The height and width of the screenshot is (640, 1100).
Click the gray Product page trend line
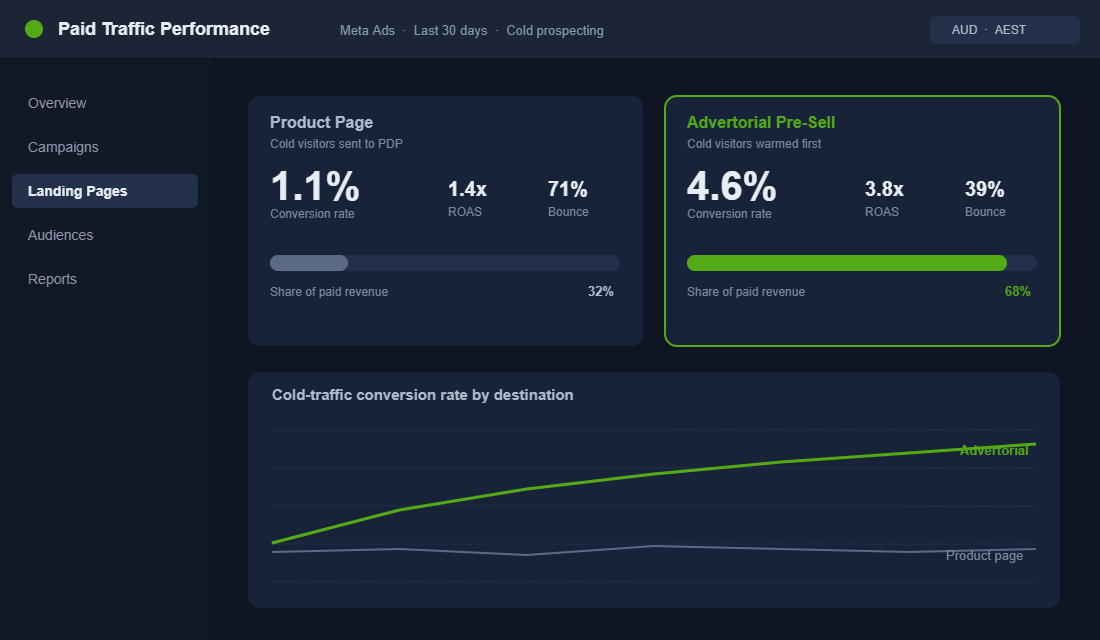654,546
